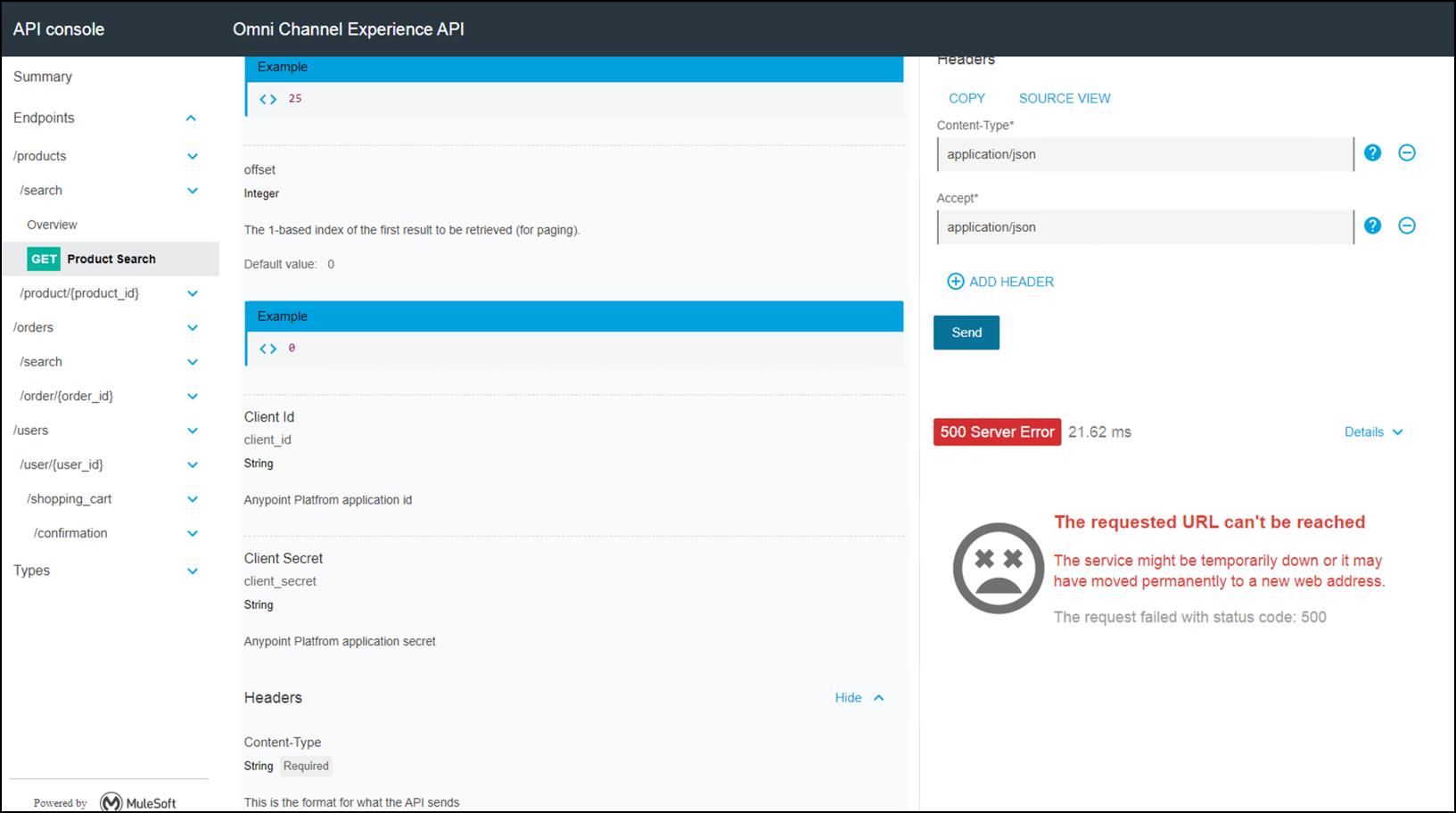The width and height of the screenshot is (1456, 813).
Task: Click the Accept header input field
Action: tap(1145, 227)
